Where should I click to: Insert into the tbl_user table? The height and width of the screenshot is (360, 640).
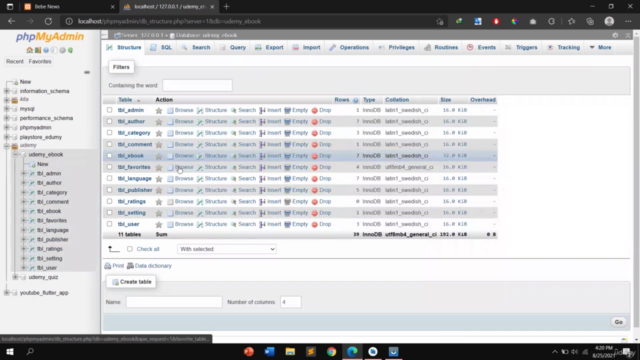[270, 224]
